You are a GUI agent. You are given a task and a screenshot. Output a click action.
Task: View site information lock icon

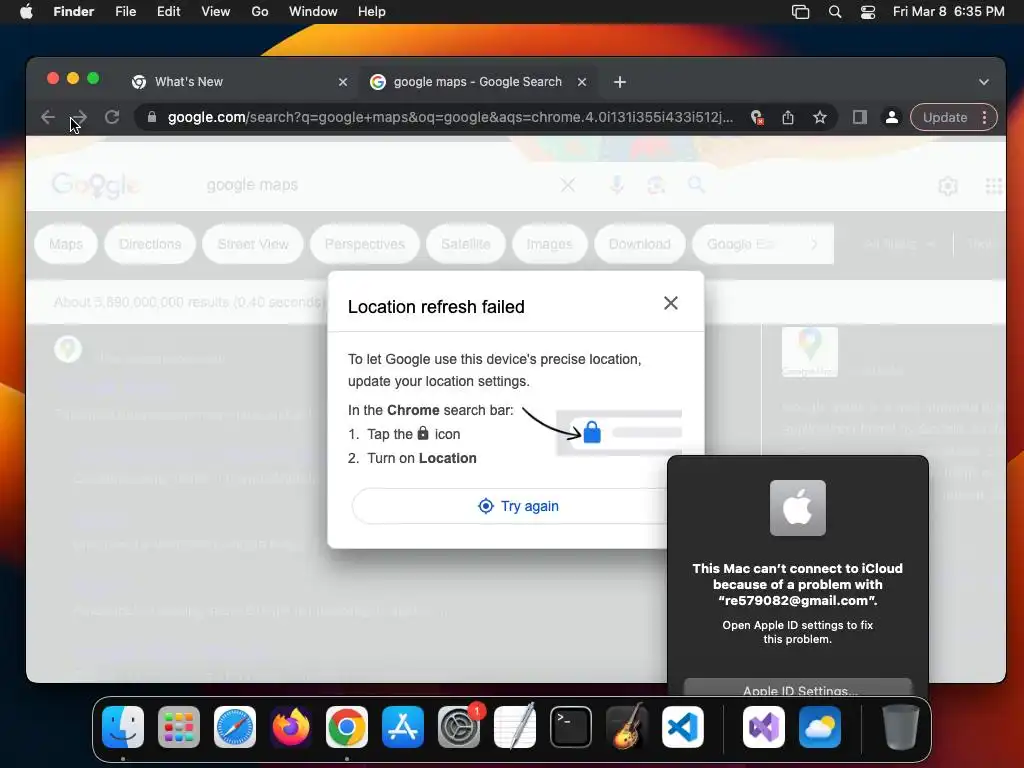pos(152,118)
